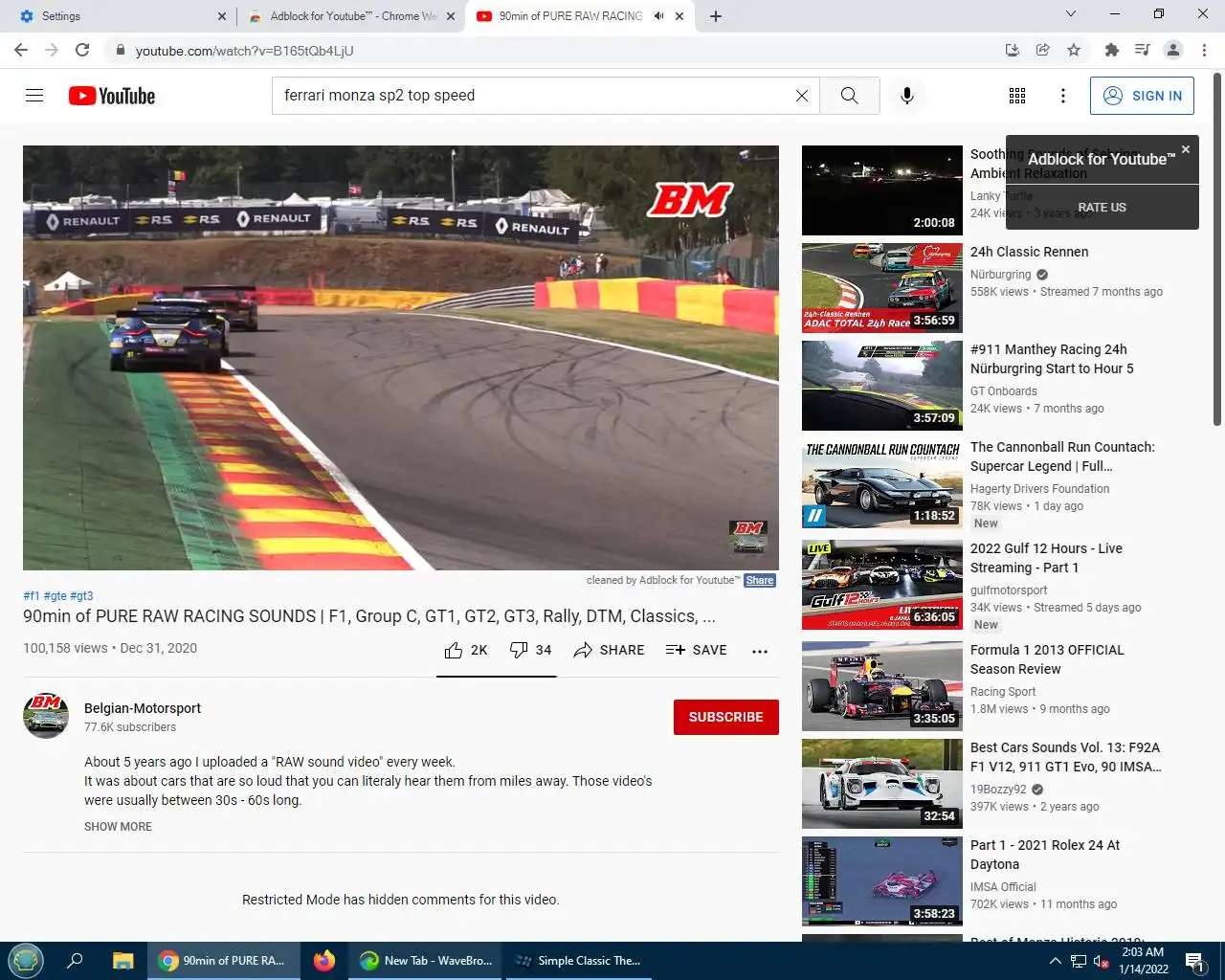Bookmark this page with the star icon
Screen dimensions: 1225x980
[1074, 50]
